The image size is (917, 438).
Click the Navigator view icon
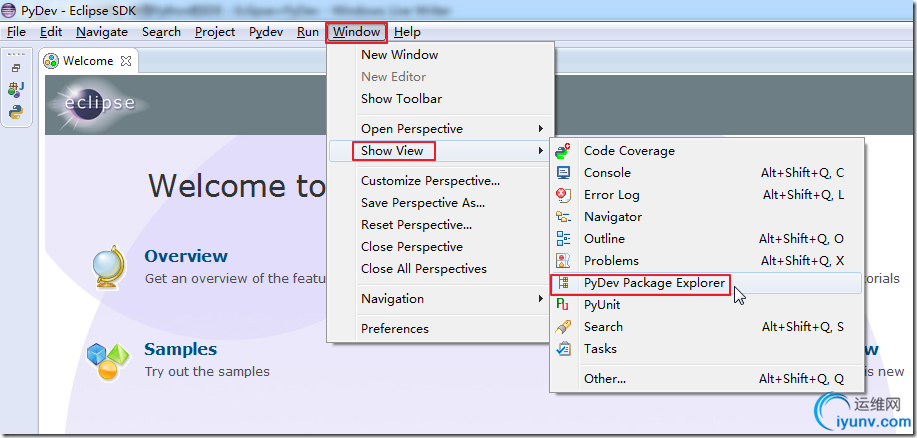click(x=563, y=217)
